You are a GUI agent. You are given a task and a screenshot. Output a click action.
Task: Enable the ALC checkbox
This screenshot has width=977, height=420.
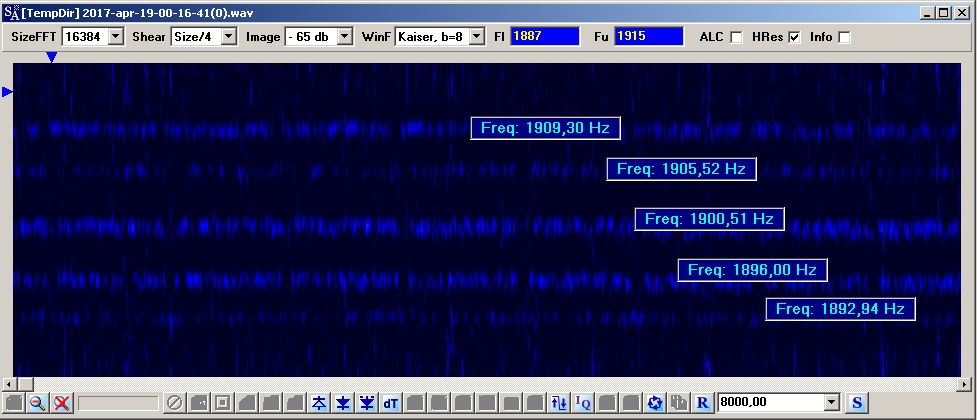(x=736, y=37)
